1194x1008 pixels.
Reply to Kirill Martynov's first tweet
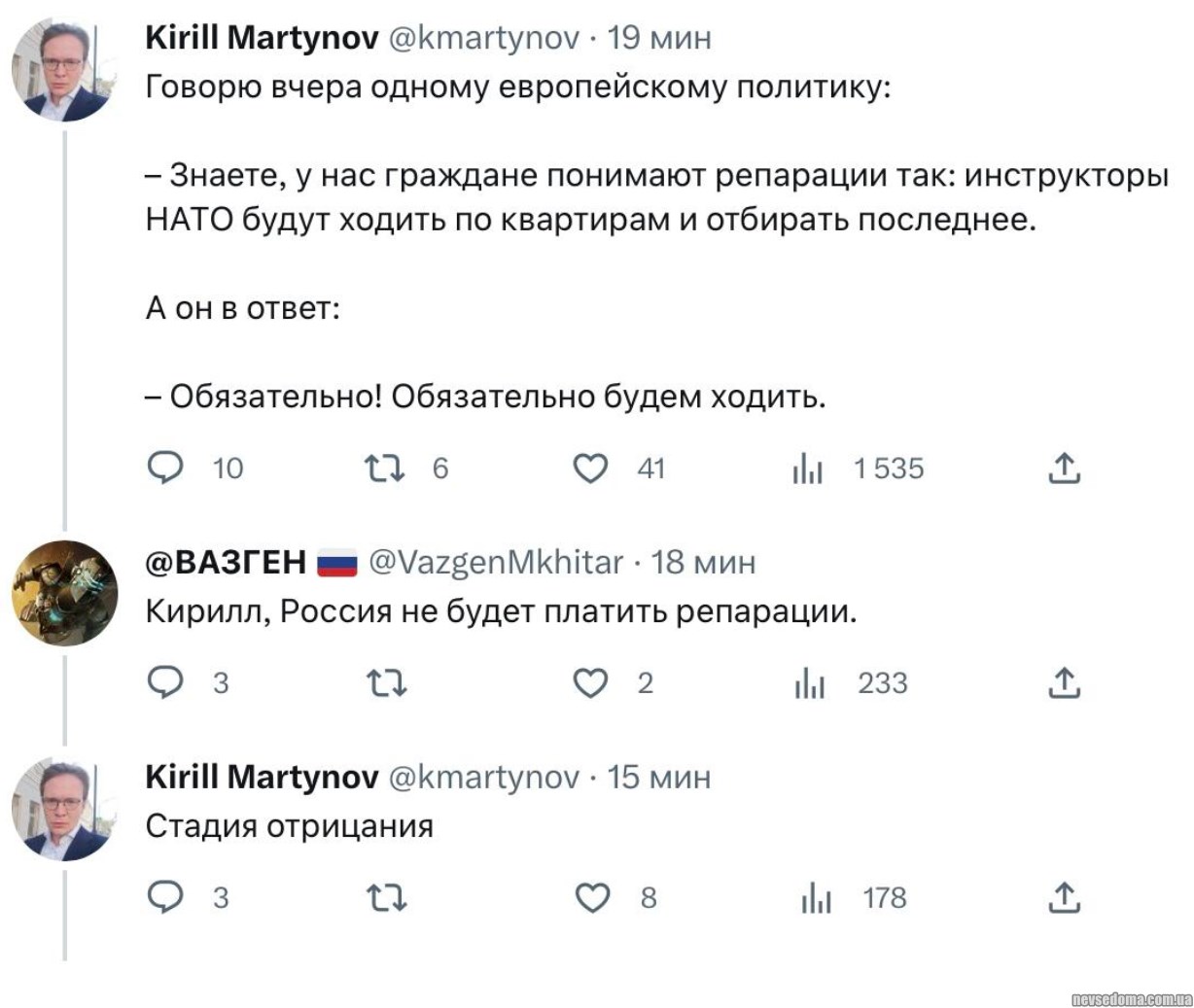(x=166, y=469)
